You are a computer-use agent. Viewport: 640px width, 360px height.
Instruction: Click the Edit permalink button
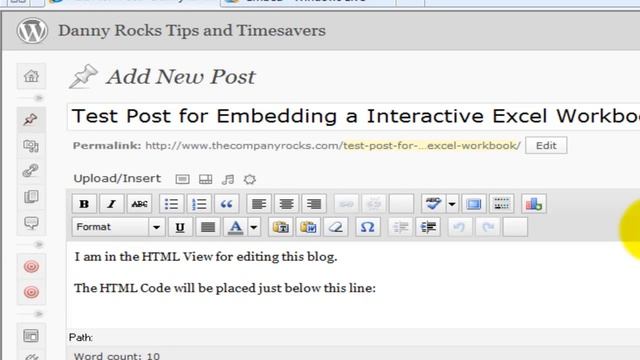546,146
